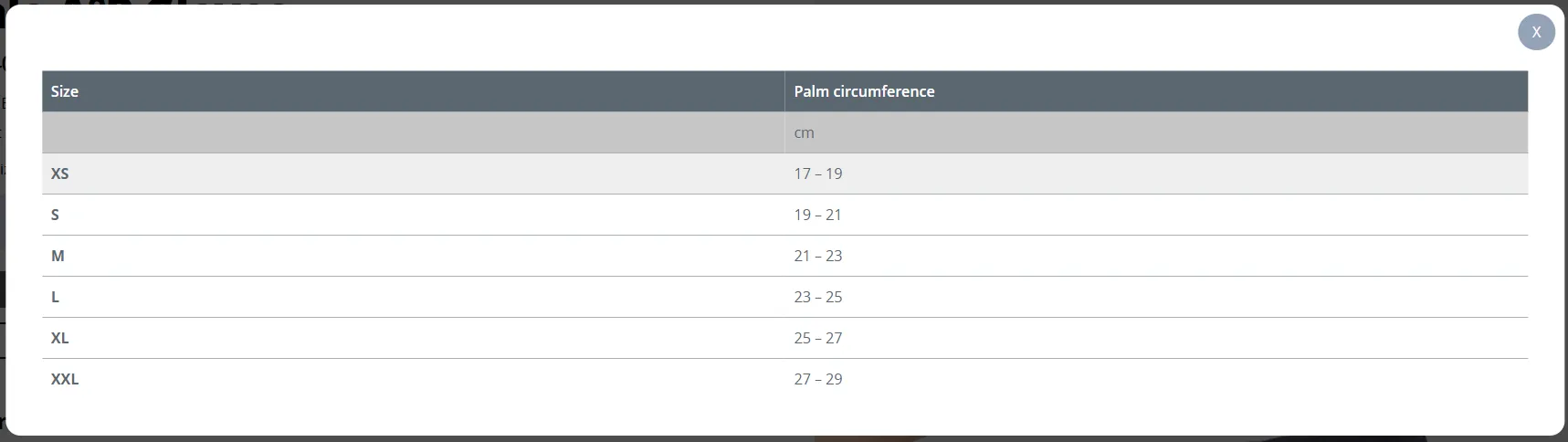Select the 25 – 27 measurement value

[818, 338]
